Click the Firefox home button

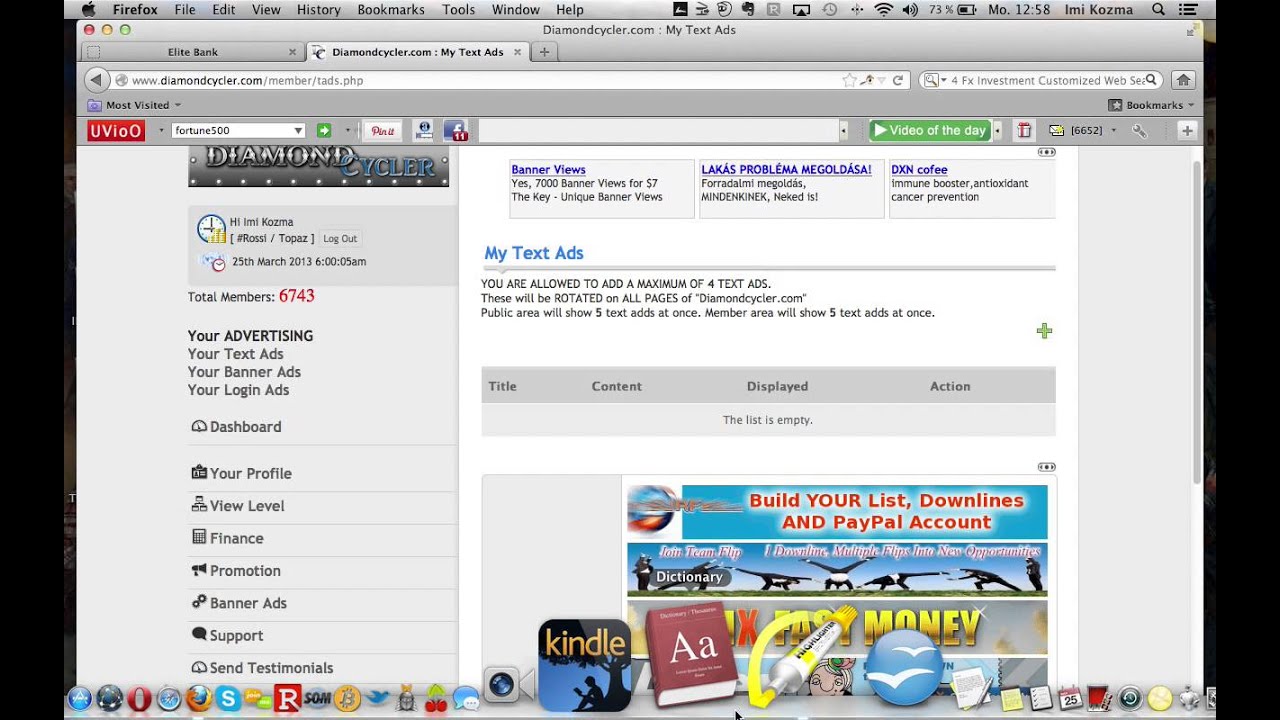(1183, 80)
